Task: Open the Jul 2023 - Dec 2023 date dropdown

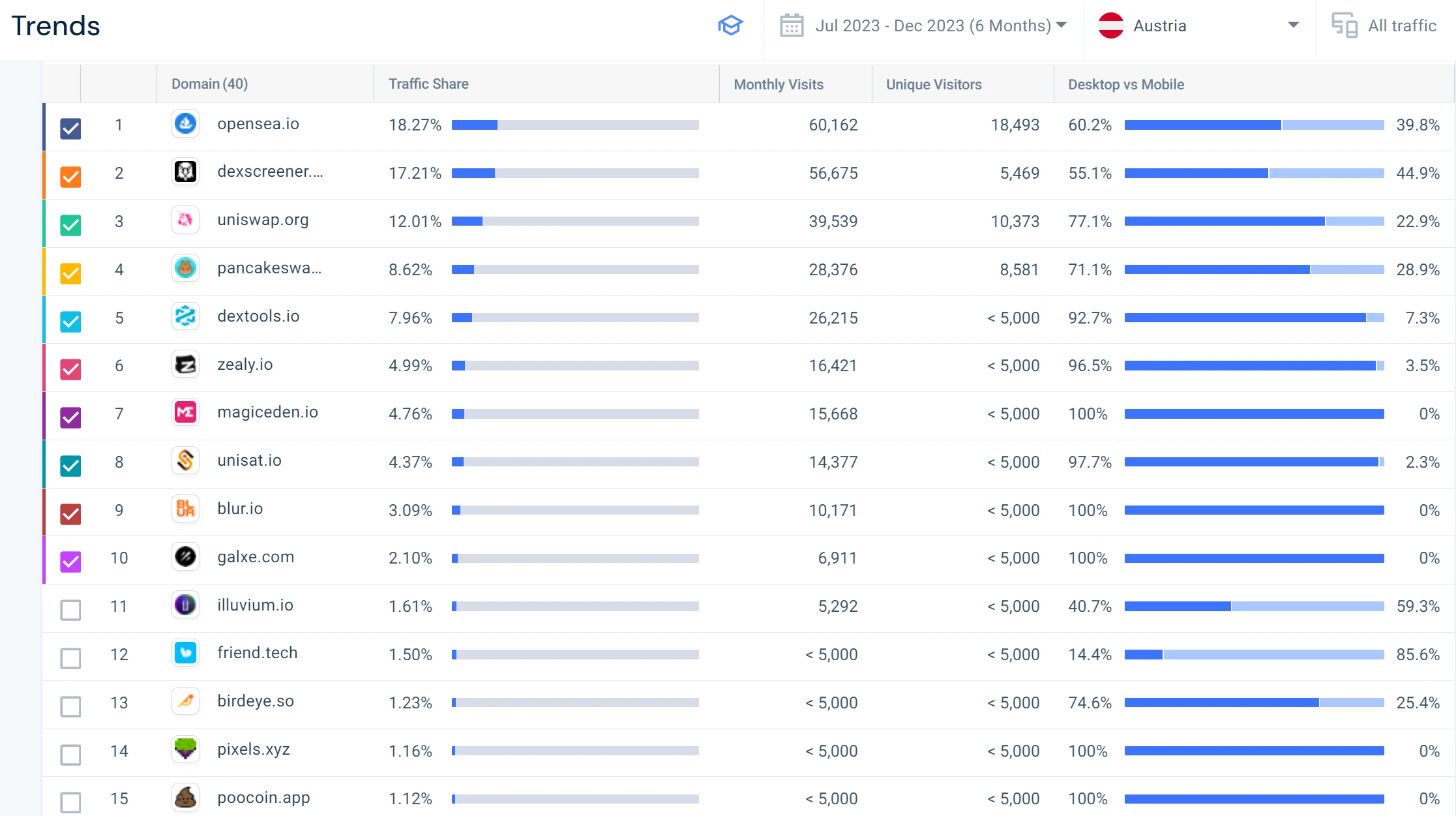Action: [x=932, y=26]
